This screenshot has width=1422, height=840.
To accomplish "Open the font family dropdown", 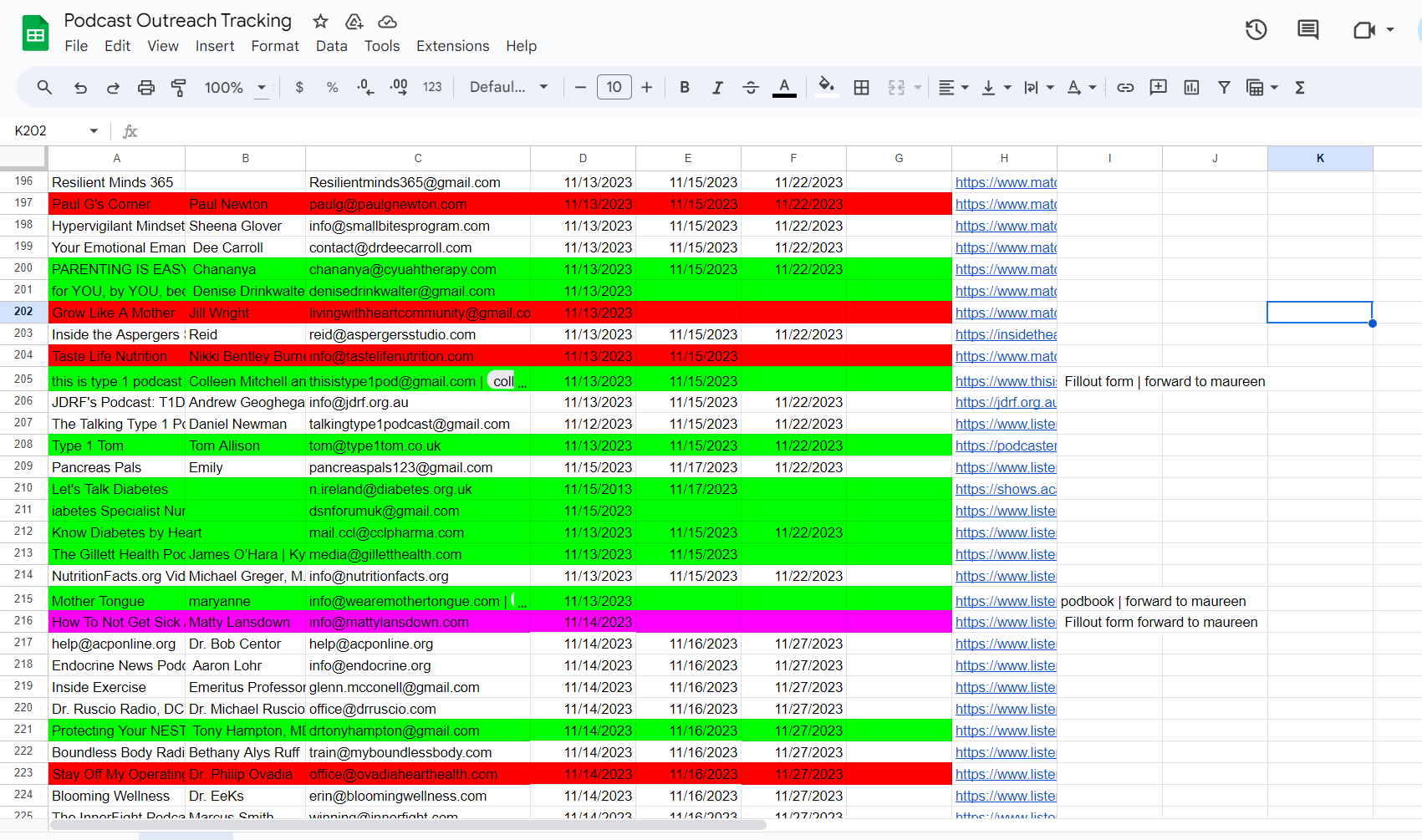I will [x=508, y=87].
